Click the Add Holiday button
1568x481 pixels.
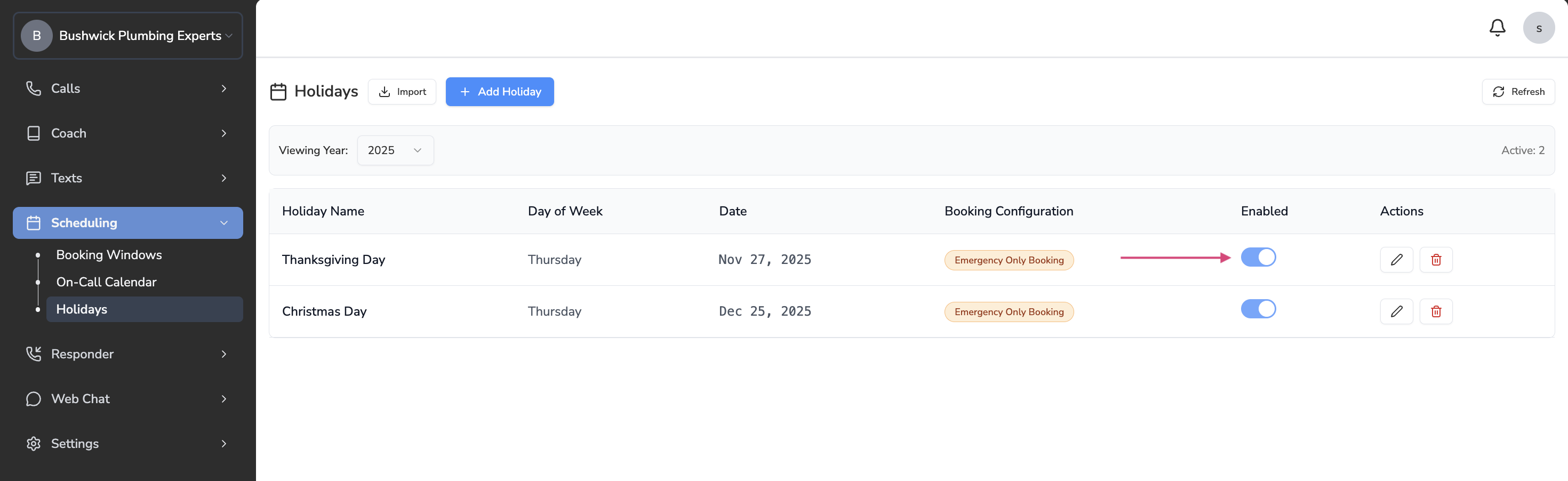[x=499, y=92]
